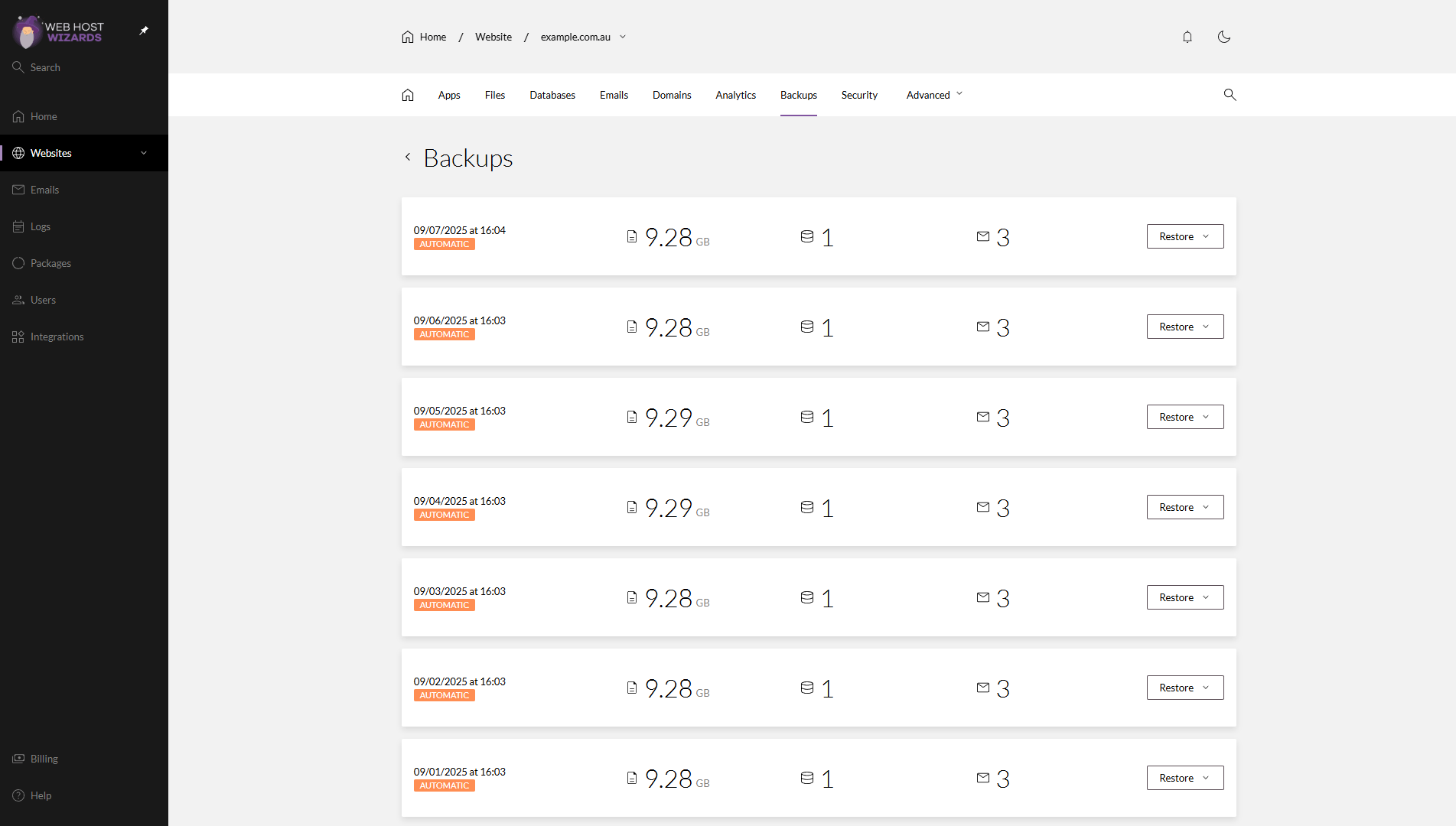Viewport: 1456px width, 826px height.
Task: Toggle dark mode with the moon icon
Action: click(1223, 36)
